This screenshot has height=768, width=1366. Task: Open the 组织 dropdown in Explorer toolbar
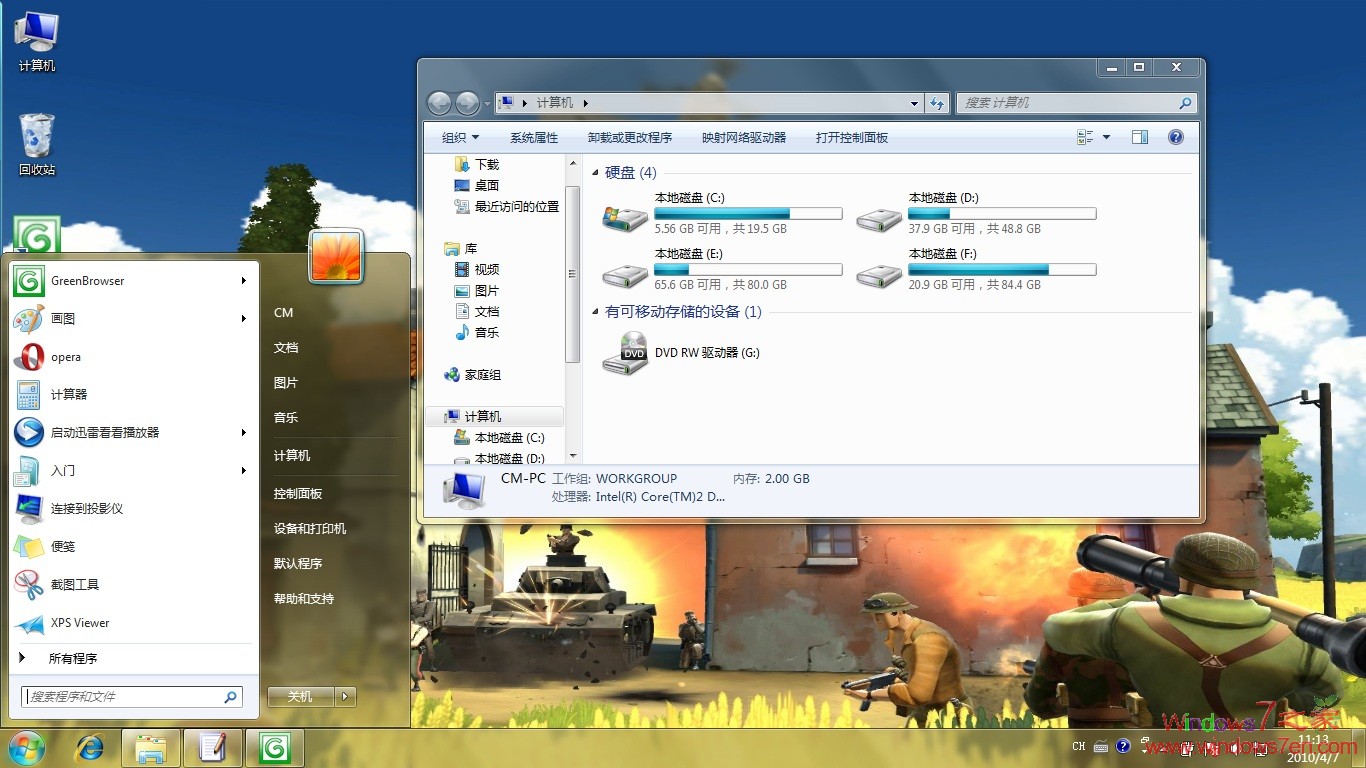point(460,138)
